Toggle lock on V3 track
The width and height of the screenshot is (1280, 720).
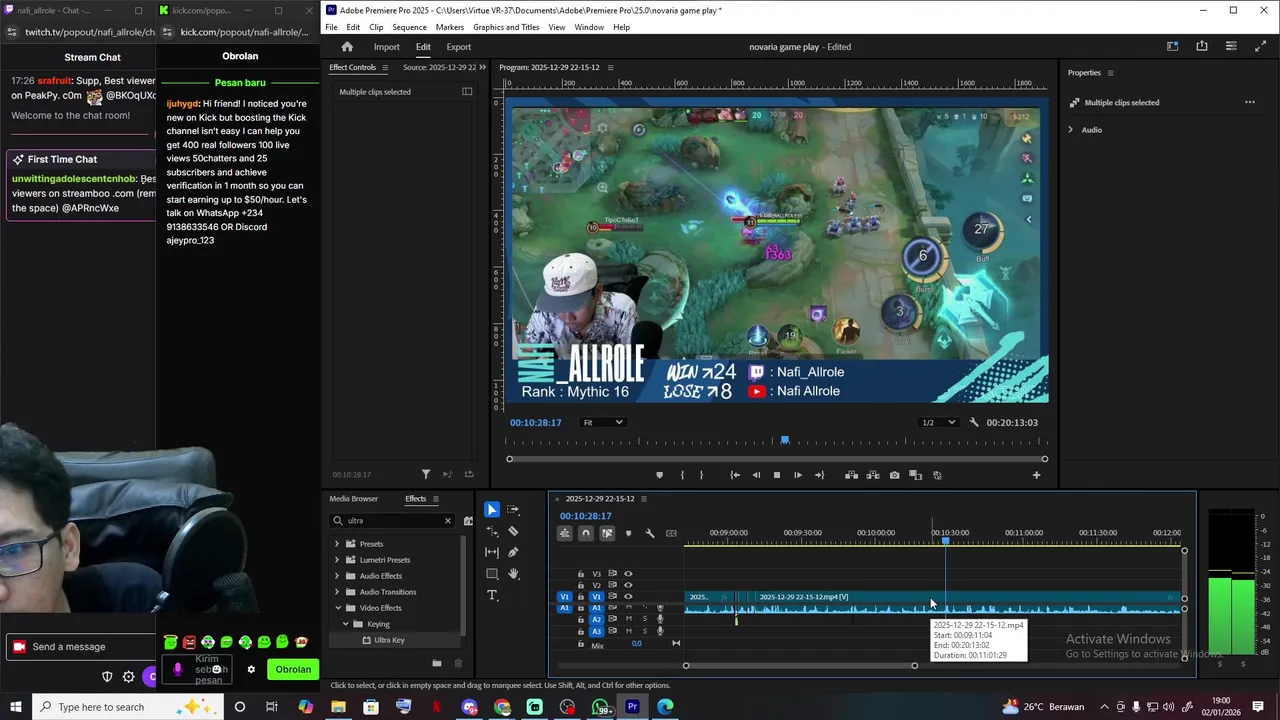581,574
